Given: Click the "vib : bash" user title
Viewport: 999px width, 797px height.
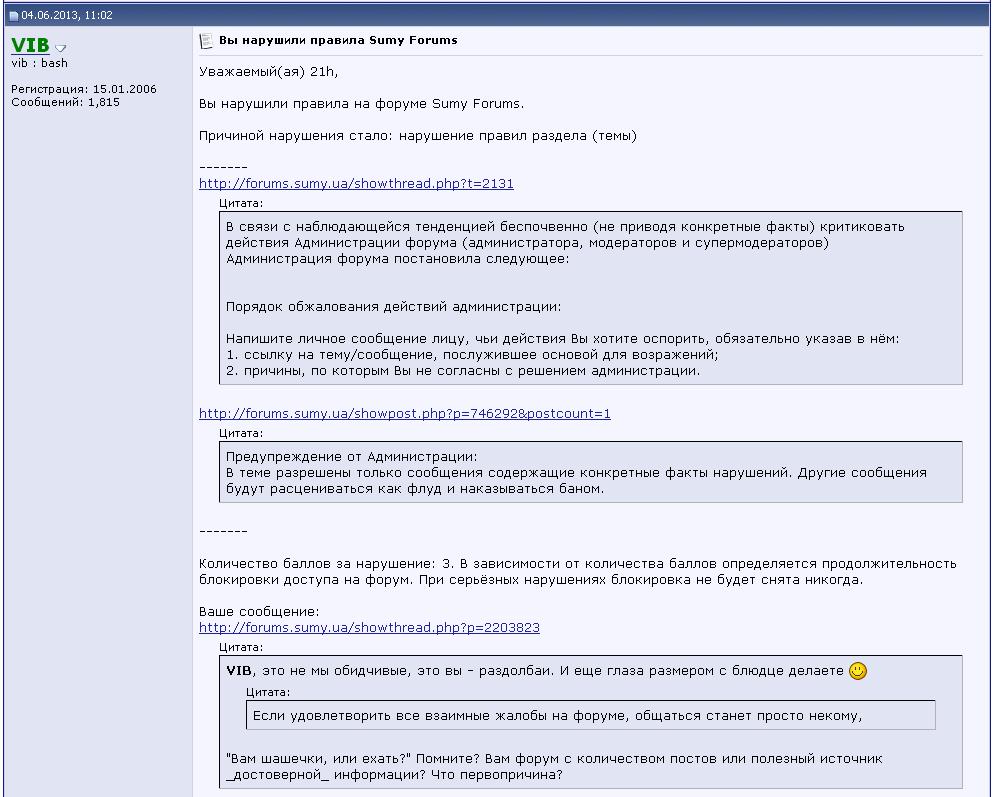Looking at the screenshot, I should click(x=40, y=63).
